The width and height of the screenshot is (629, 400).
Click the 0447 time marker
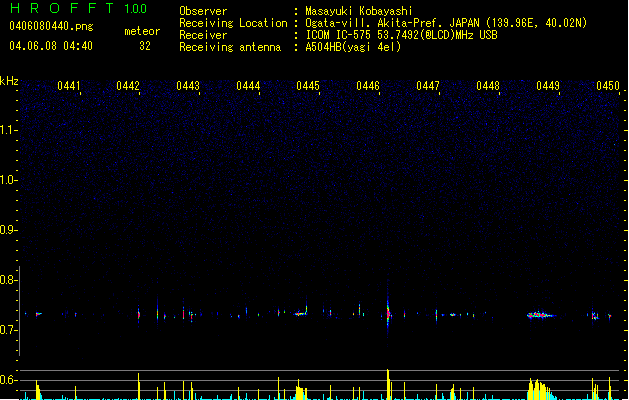[428, 86]
